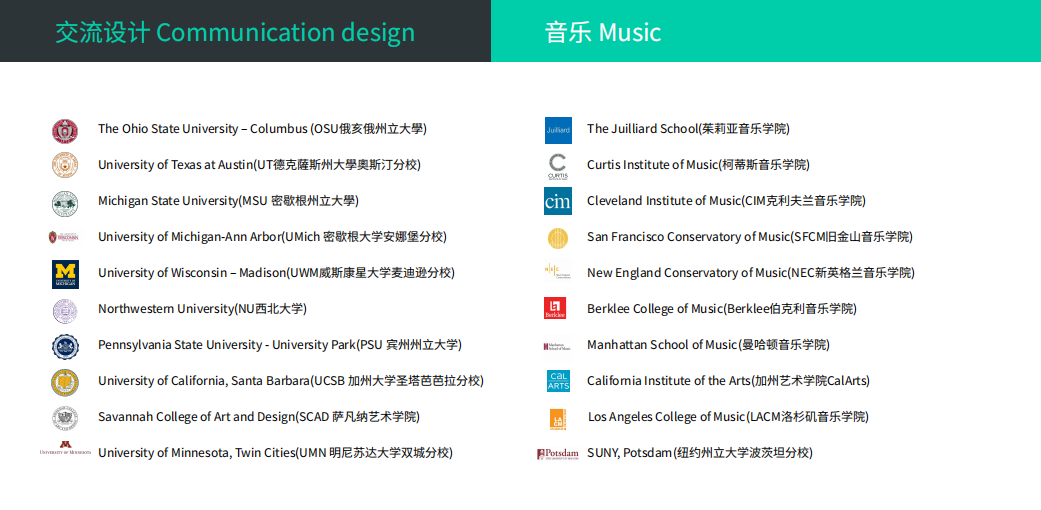Click the New England Conservatory logo
Image resolution: width=1041 pixels, height=510 pixels.
pyautogui.click(x=558, y=270)
